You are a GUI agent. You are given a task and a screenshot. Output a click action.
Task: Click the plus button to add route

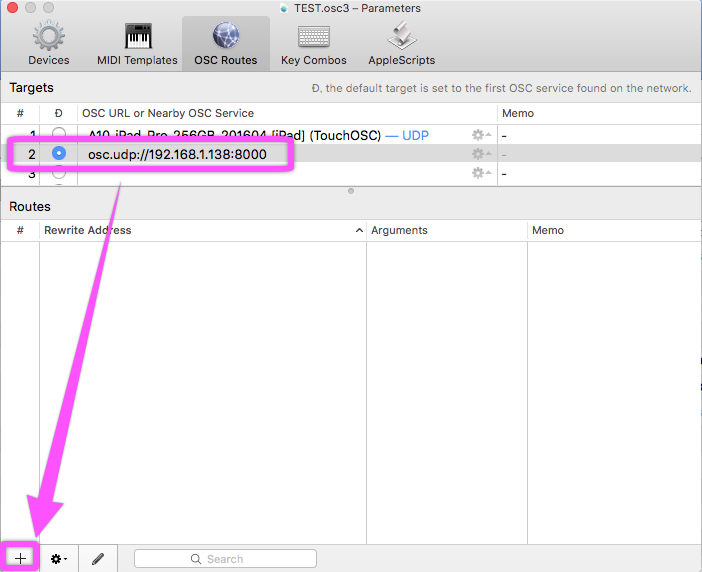[20, 558]
